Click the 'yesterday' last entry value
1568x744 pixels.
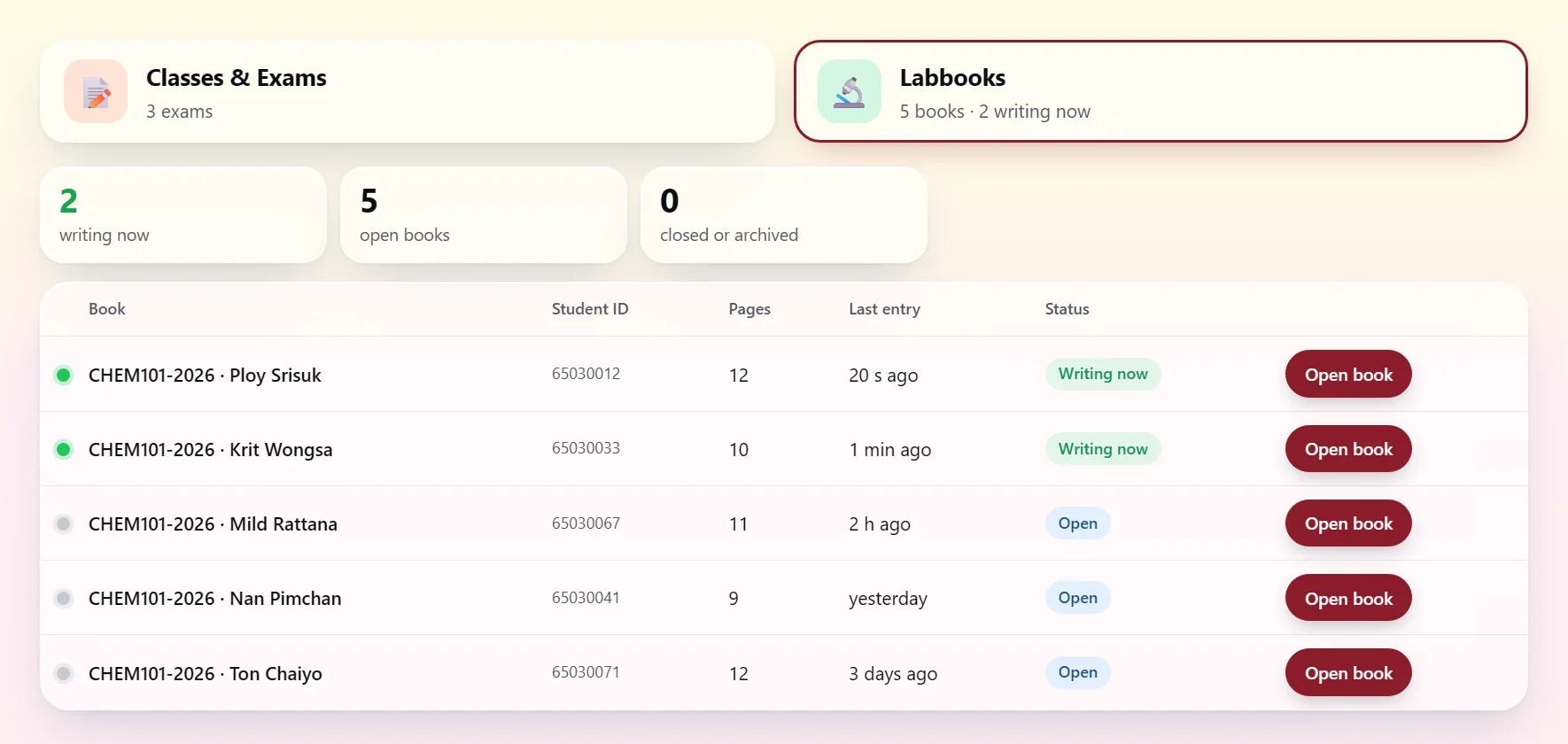coord(888,599)
